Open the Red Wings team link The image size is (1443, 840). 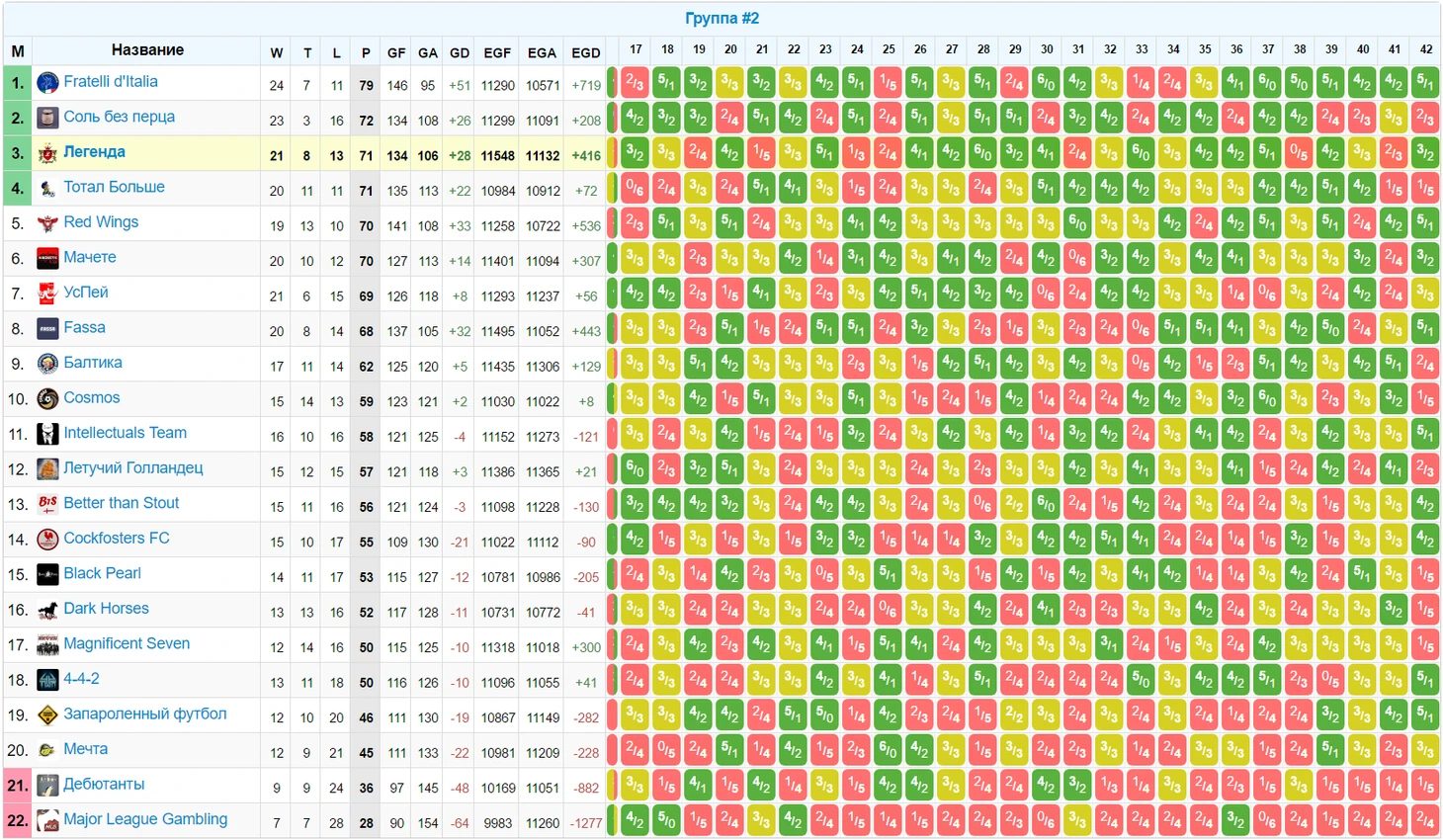pos(101,222)
